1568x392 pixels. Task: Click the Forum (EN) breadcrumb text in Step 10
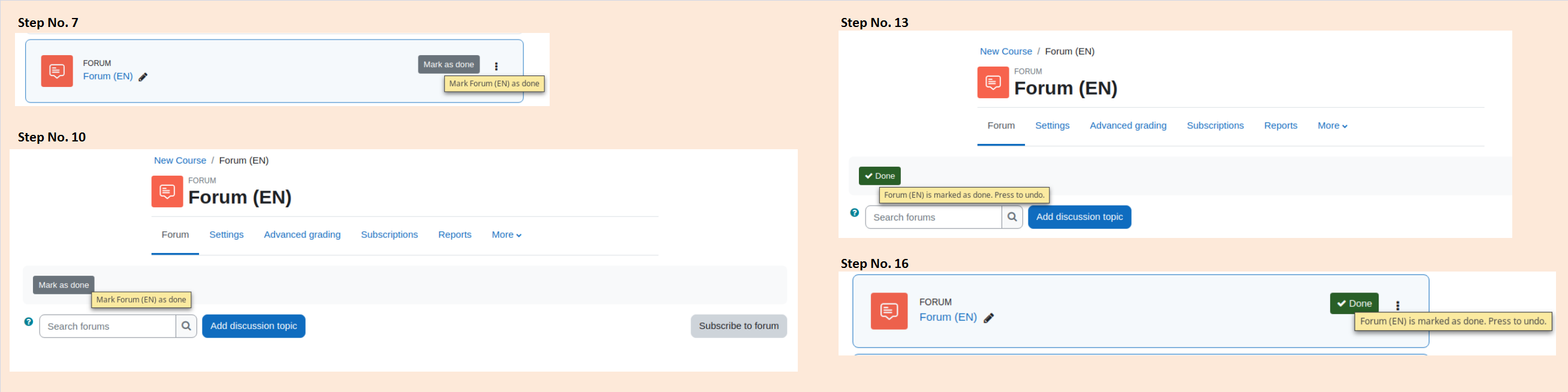[244, 161]
